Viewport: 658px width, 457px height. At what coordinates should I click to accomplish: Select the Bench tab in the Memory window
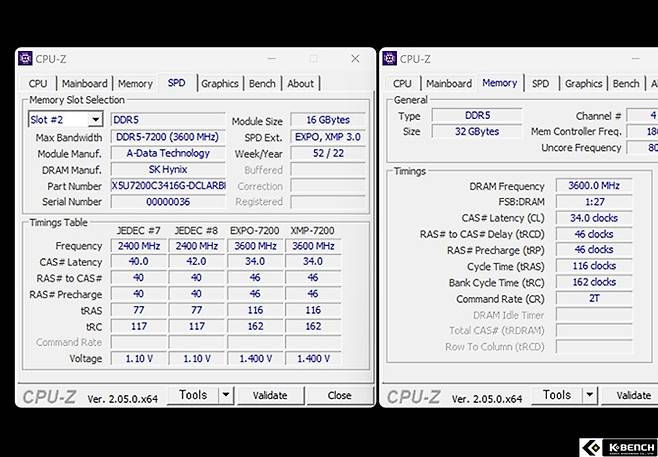[626, 84]
